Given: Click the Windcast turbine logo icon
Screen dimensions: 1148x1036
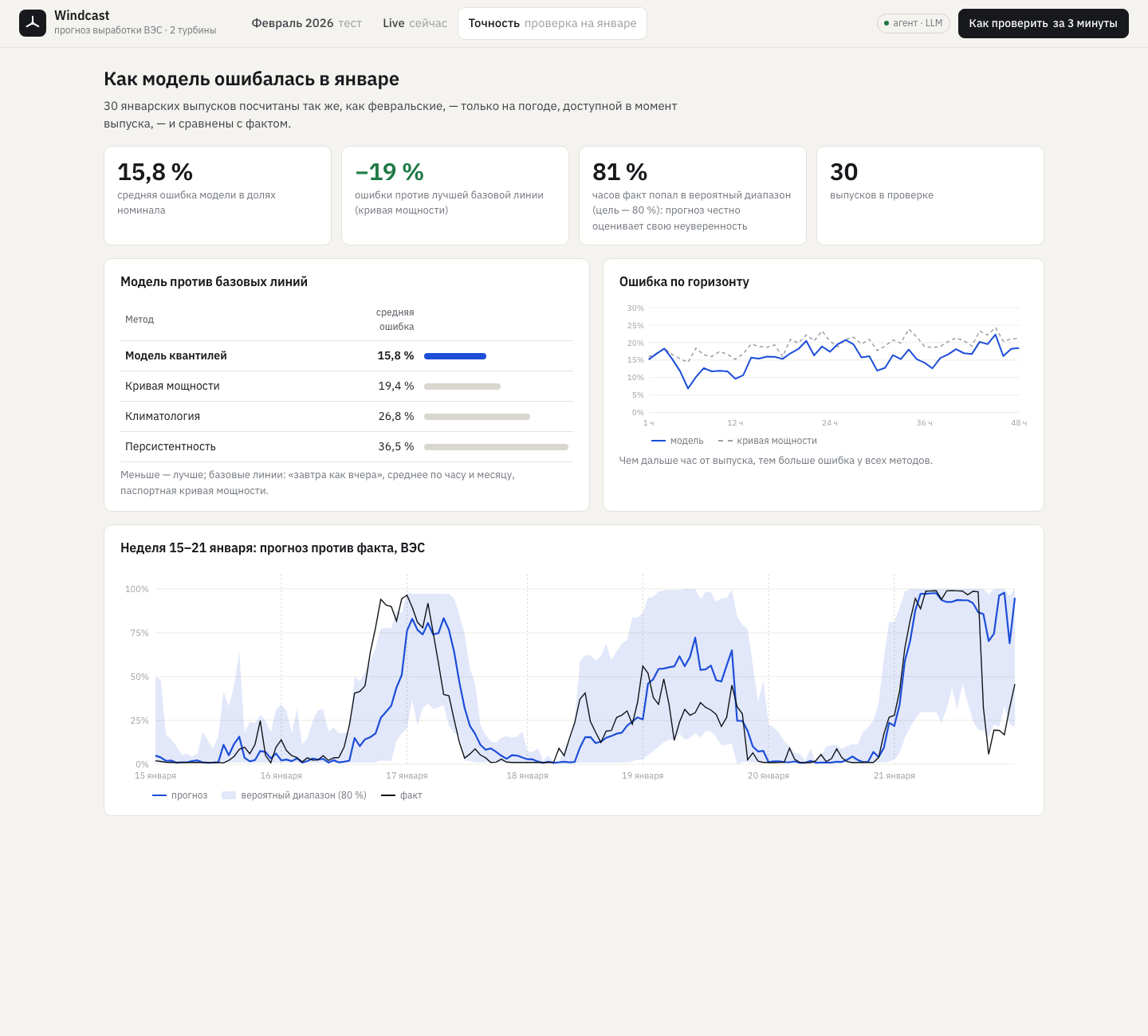Looking at the screenshot, I should coord(33,23).
